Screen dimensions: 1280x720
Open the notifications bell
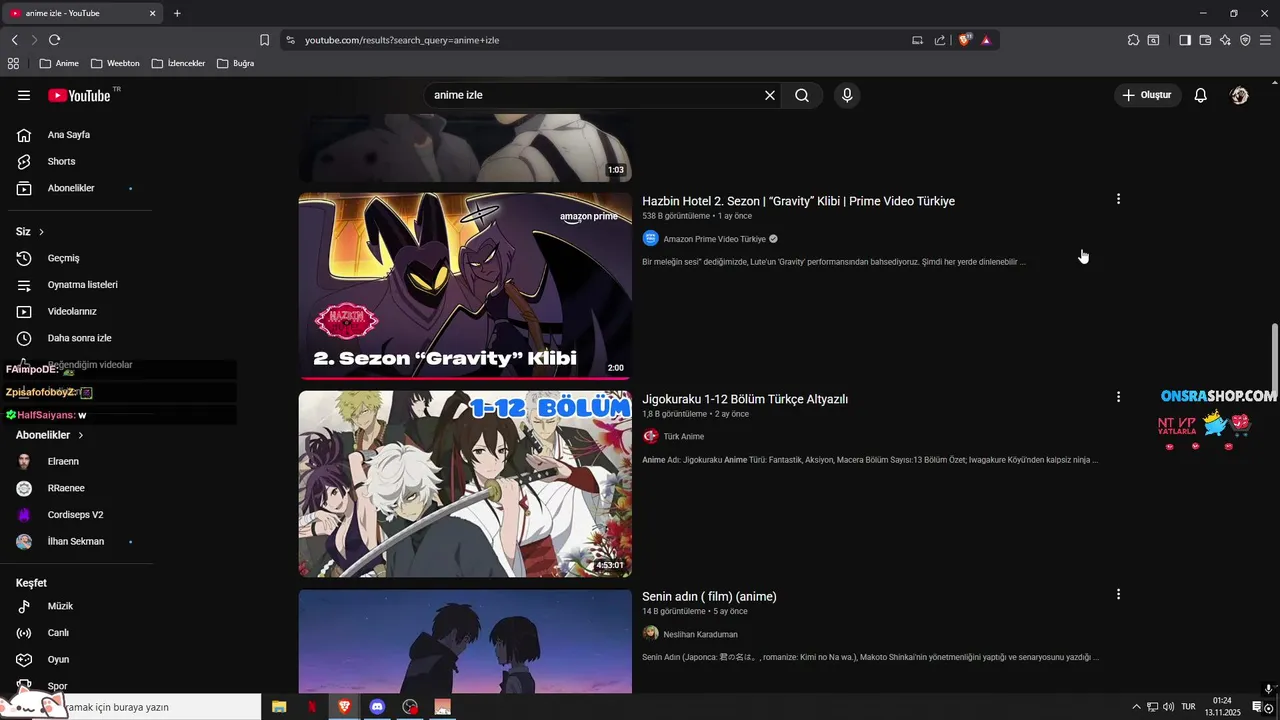pyautogui.click(x=1201, y=95)
